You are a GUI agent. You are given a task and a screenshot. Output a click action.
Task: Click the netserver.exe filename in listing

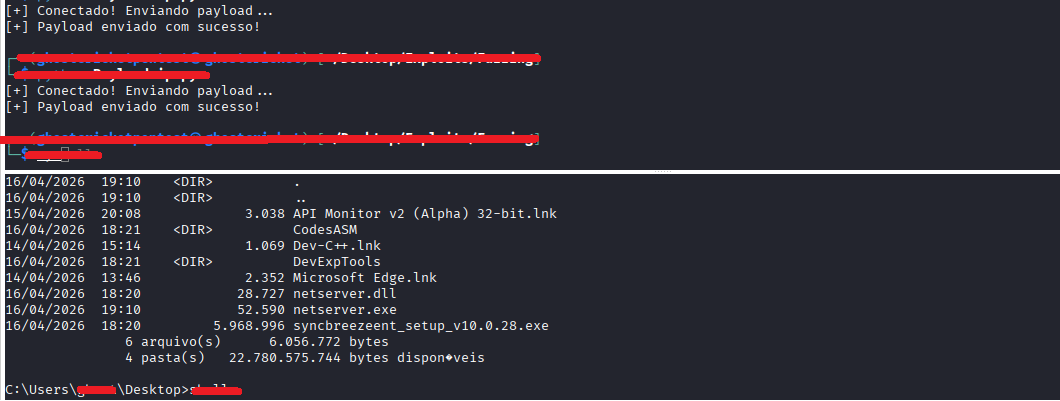345,310
